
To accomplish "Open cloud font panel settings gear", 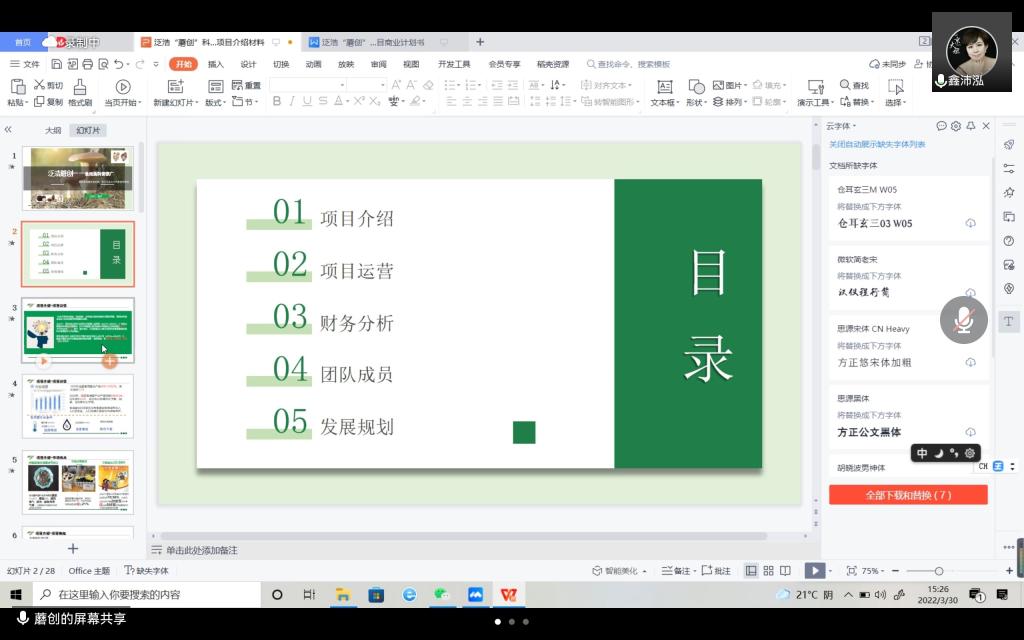I will point(956,126).
